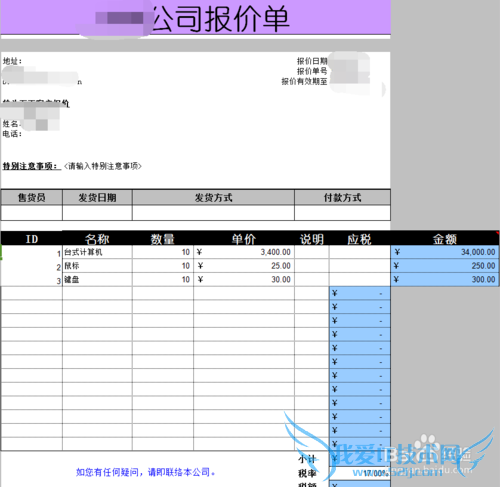Select the 发货日期 header cell
The image size is (500, 487).
click(97, 197)
